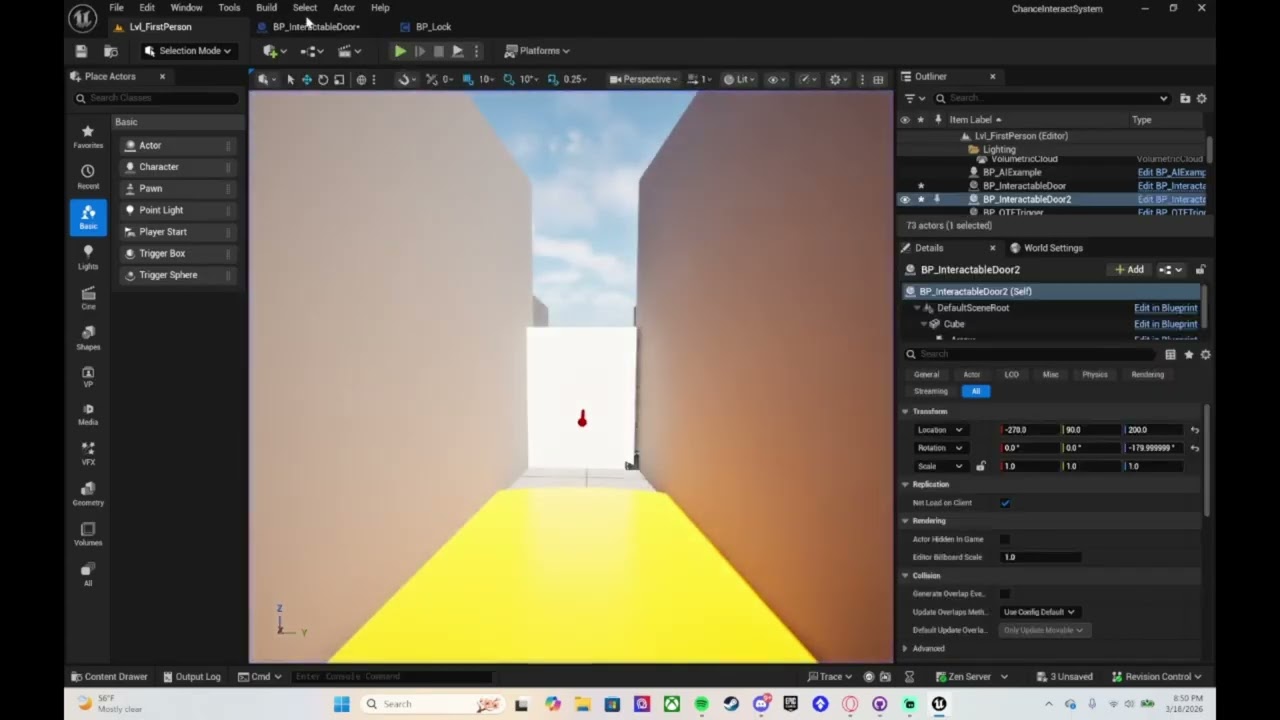The height and width of the screenshot is (720, 1280).
Task: Open the Actor menu
Action: 344,7
